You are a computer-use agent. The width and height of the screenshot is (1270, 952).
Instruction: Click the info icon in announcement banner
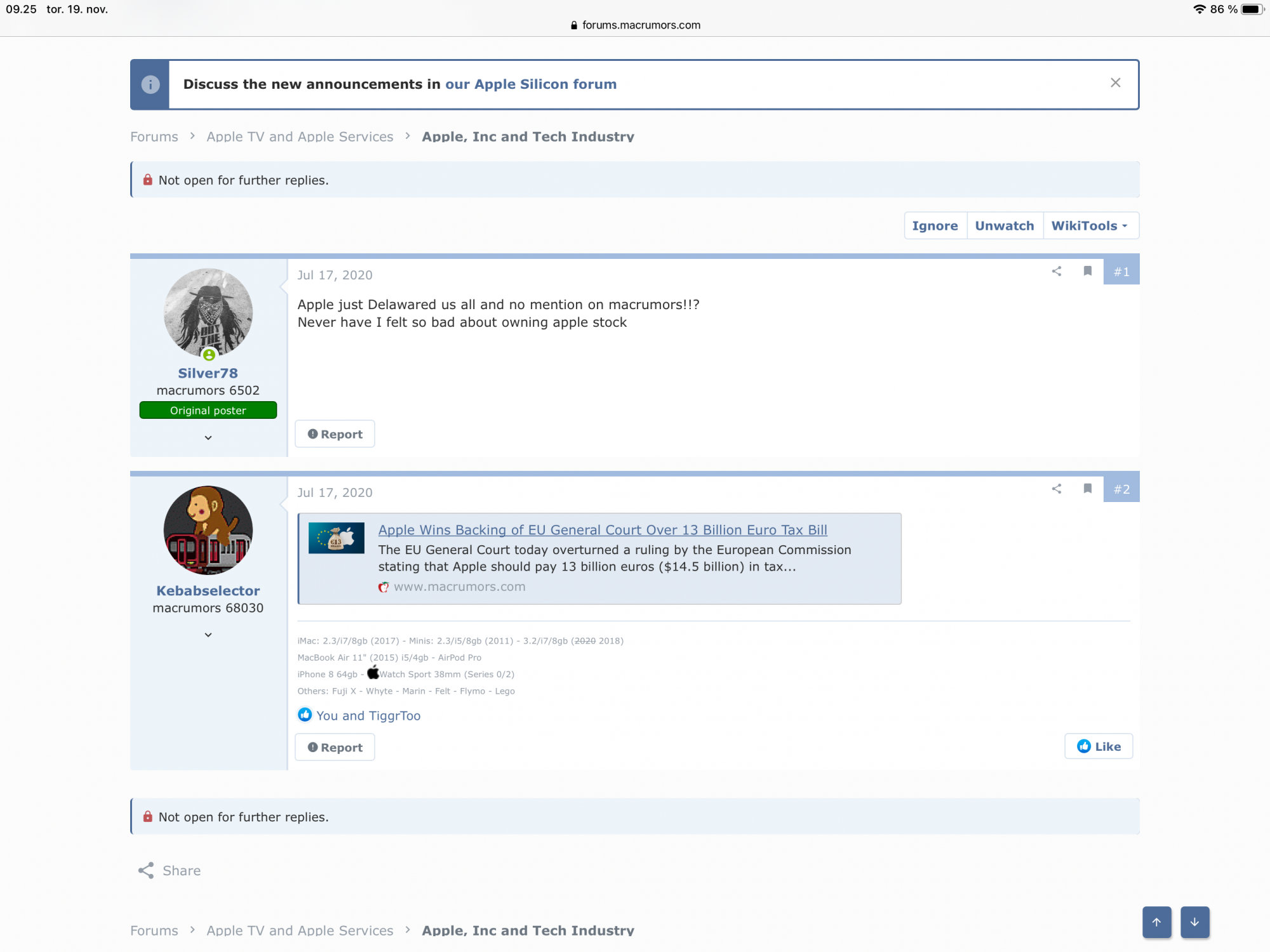coord(150,84)
